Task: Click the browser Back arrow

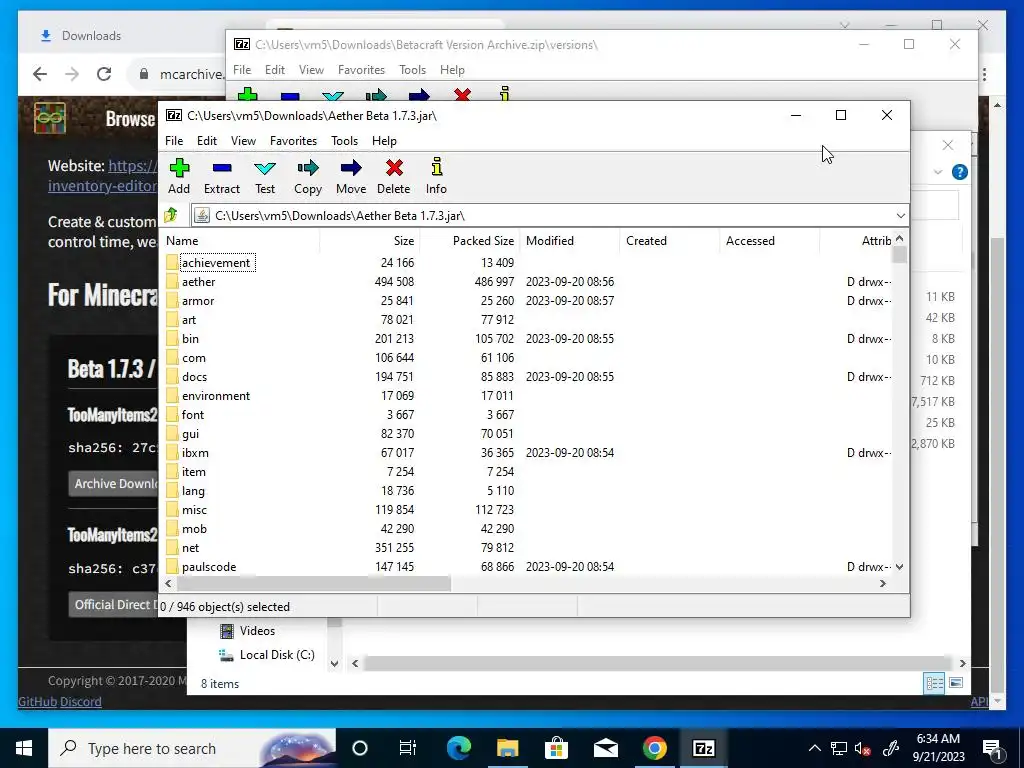Action: coord(40,74)
